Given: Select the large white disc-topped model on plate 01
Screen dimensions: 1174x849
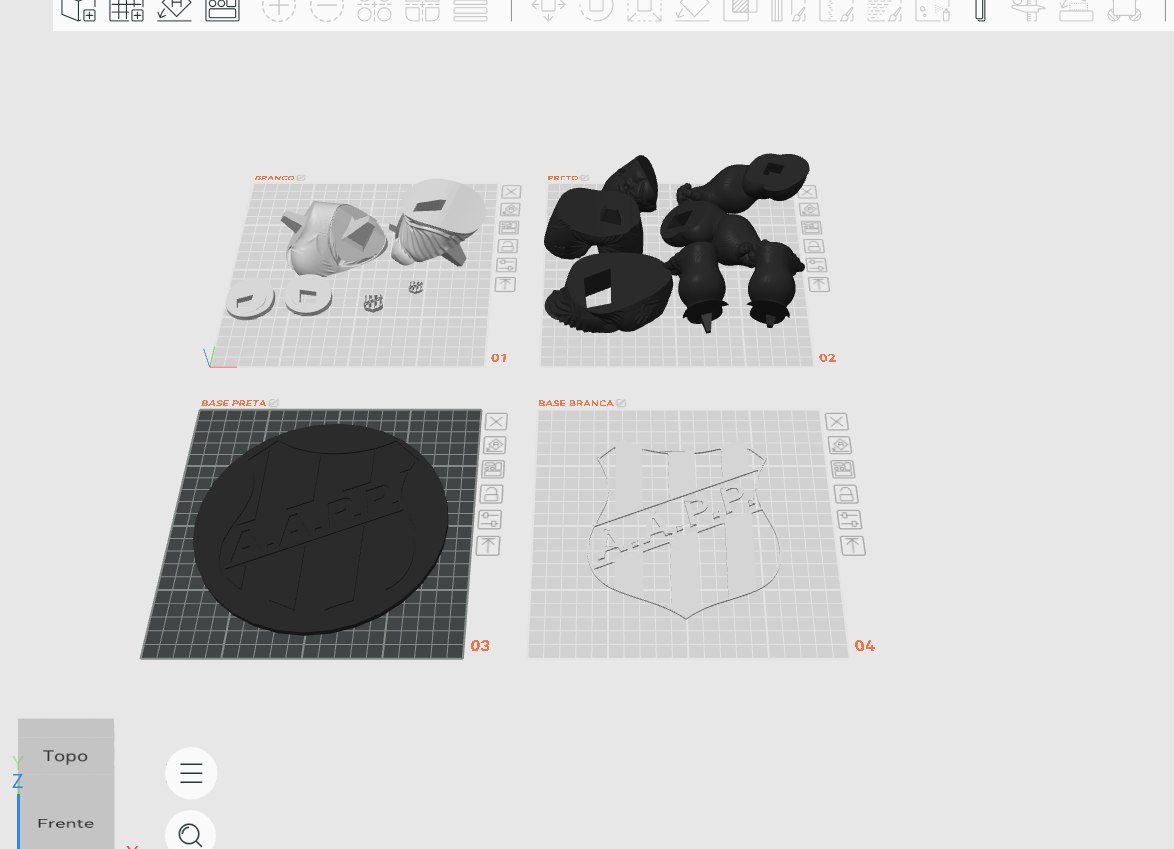Looking at the screenshot, I should 440,221.
